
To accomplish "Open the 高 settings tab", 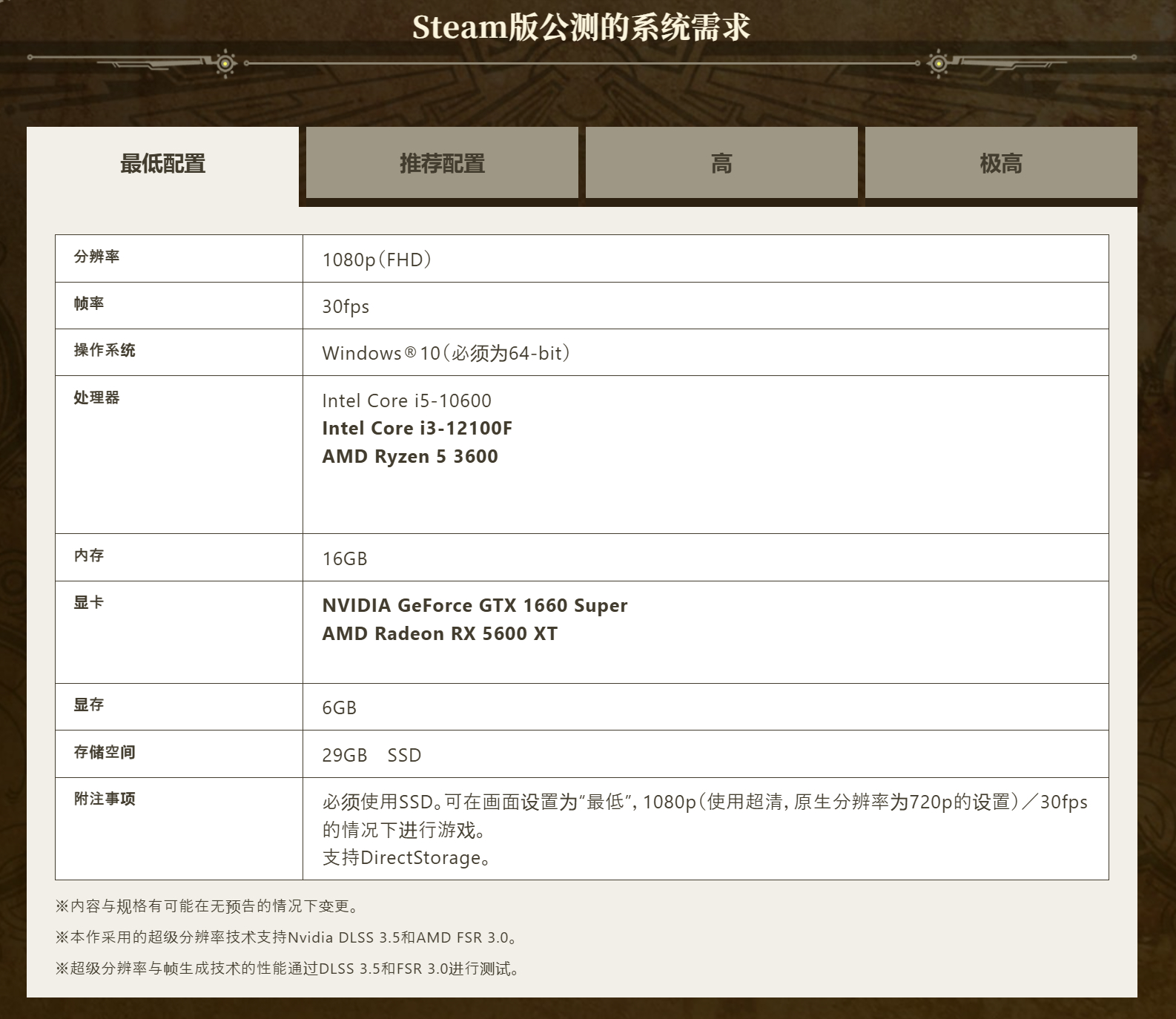I will pos(721,163).
